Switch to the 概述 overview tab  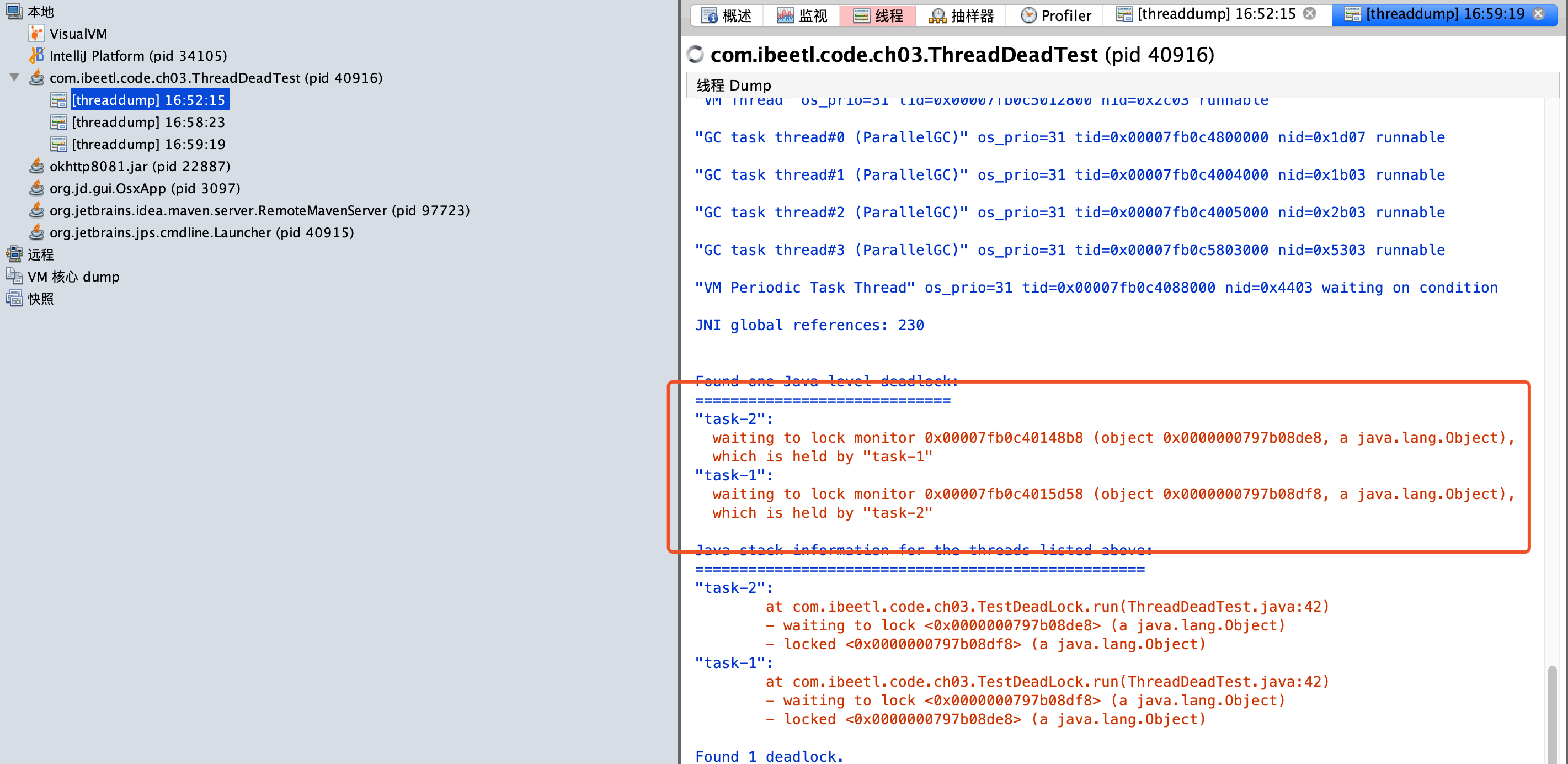[x=726, y=15]
